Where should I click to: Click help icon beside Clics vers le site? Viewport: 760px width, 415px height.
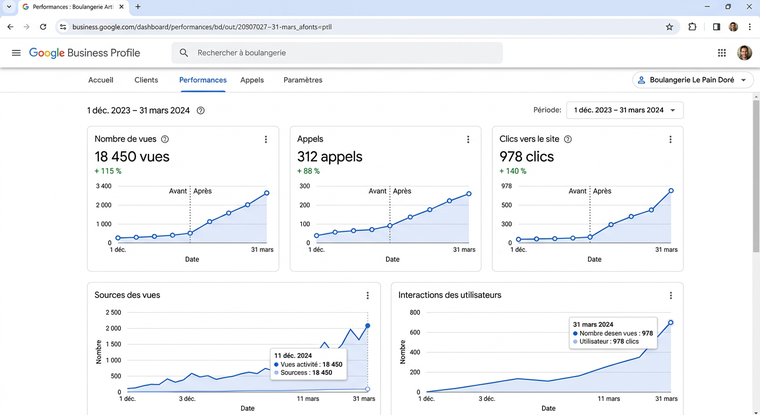point(568,140)
